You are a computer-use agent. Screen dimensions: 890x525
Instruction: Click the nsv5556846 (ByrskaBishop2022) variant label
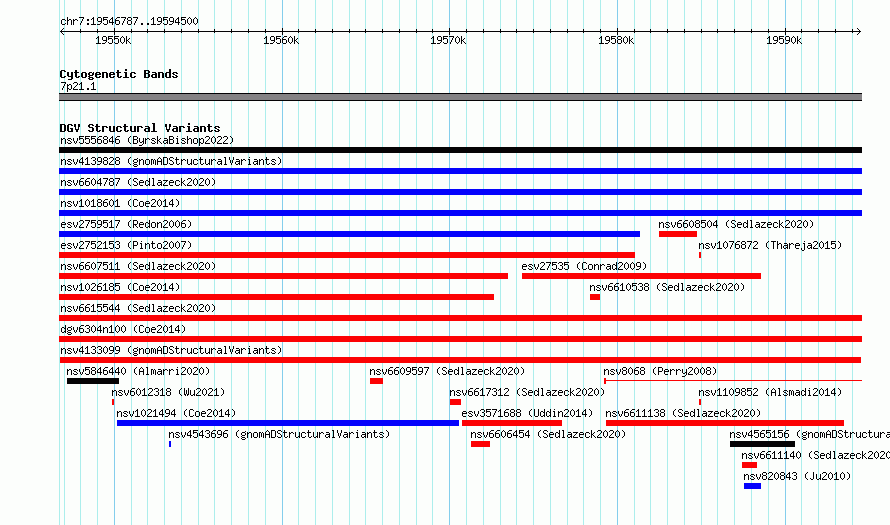tap(147, 140)
